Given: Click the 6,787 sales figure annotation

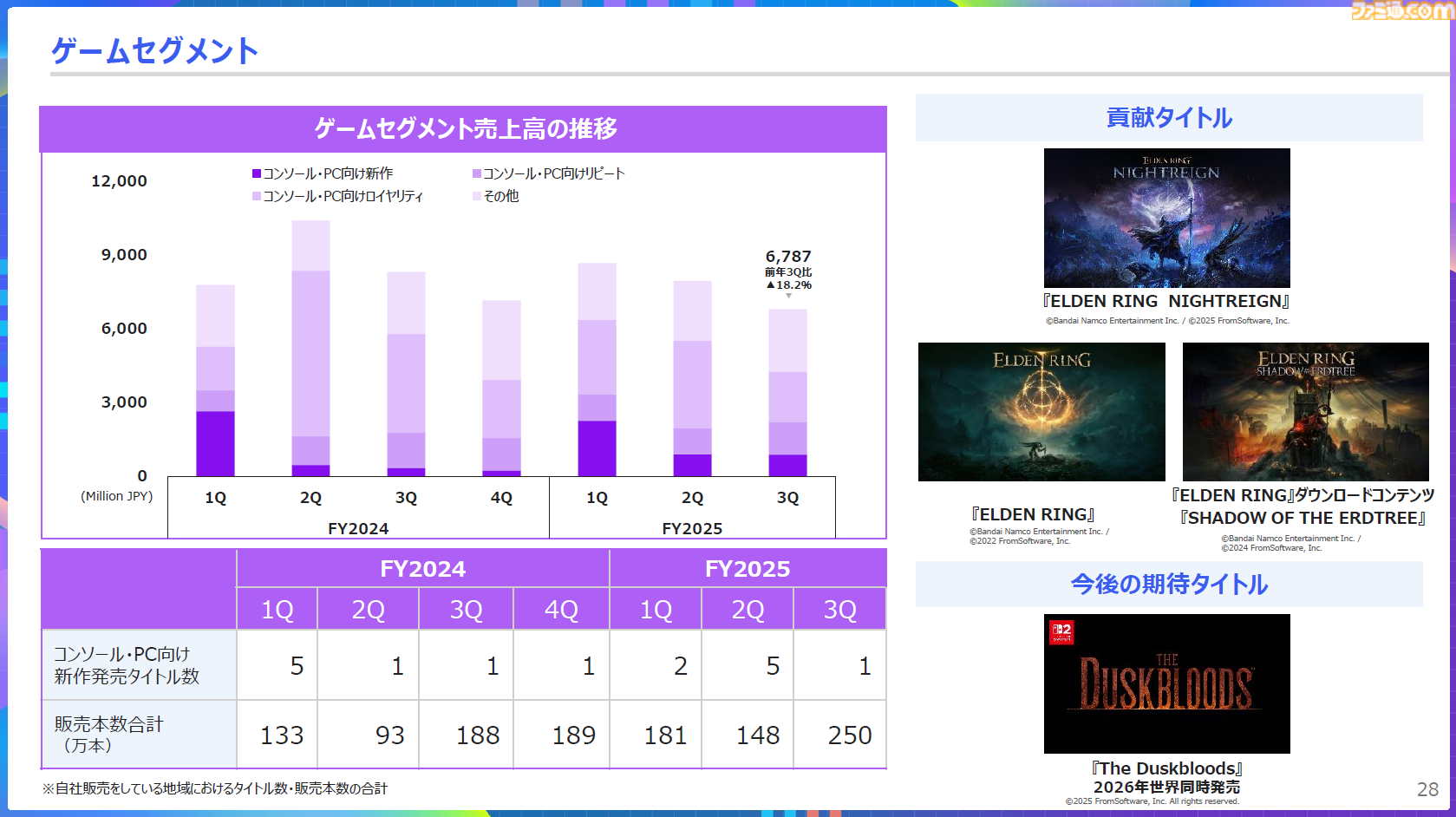Looking at the screenshot, I should (x=787, y=257).
